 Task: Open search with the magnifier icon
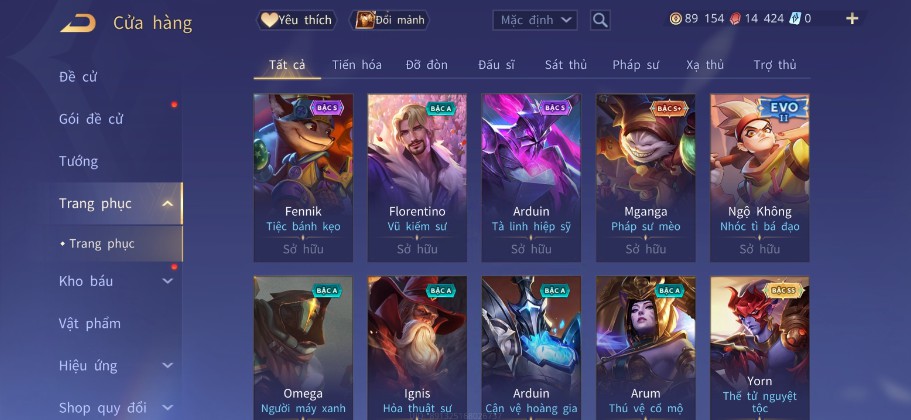[600, 20]
